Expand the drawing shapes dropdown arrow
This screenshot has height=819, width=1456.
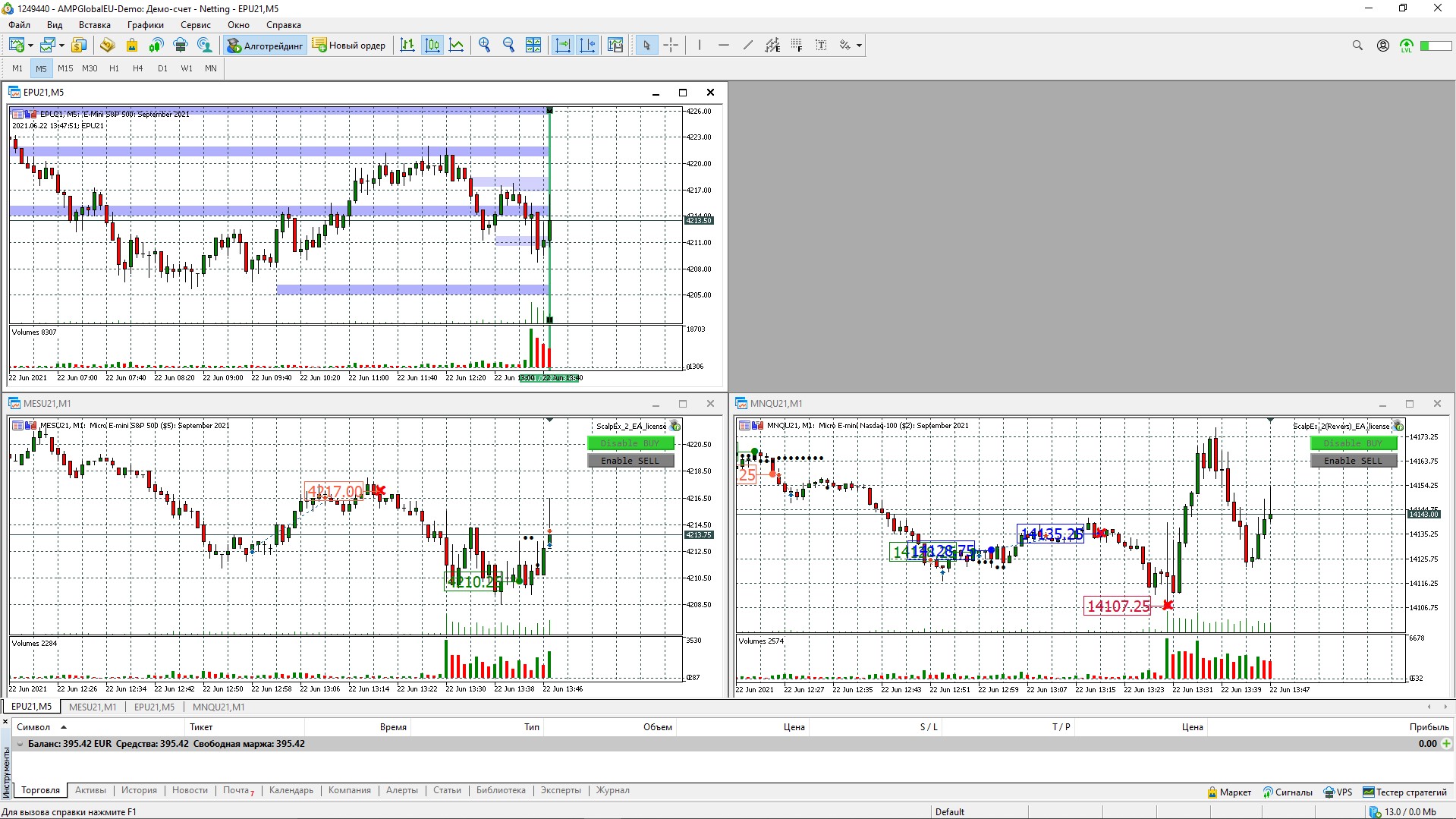tap(859, 46)
